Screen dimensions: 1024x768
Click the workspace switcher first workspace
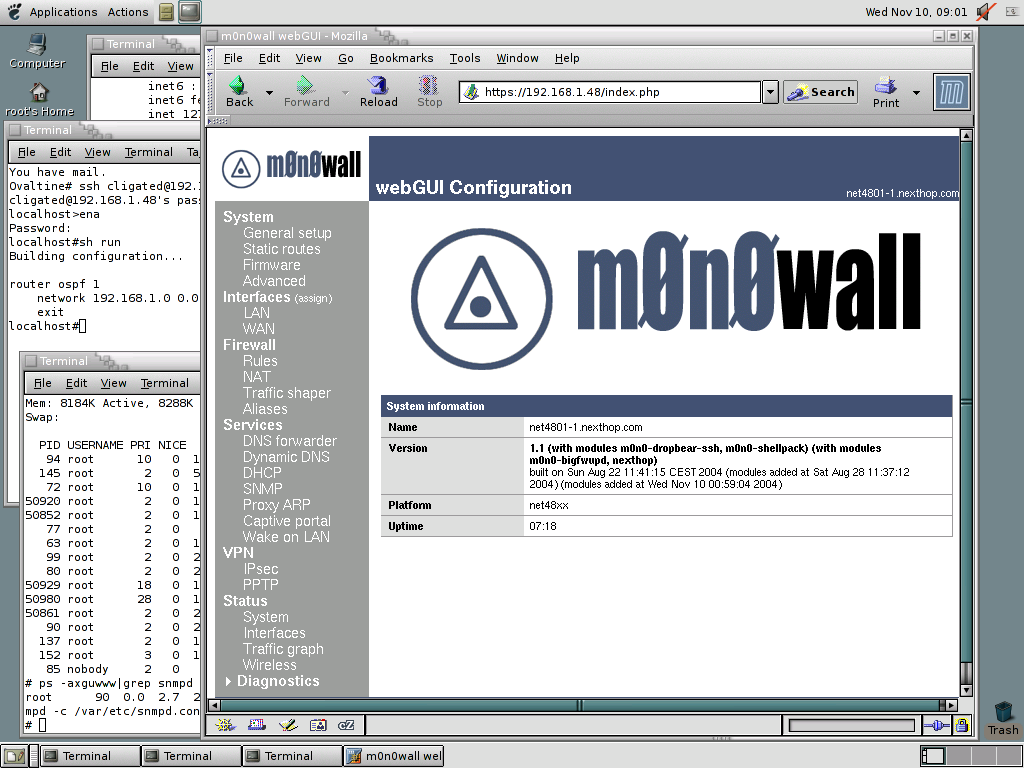click(933, 756)
